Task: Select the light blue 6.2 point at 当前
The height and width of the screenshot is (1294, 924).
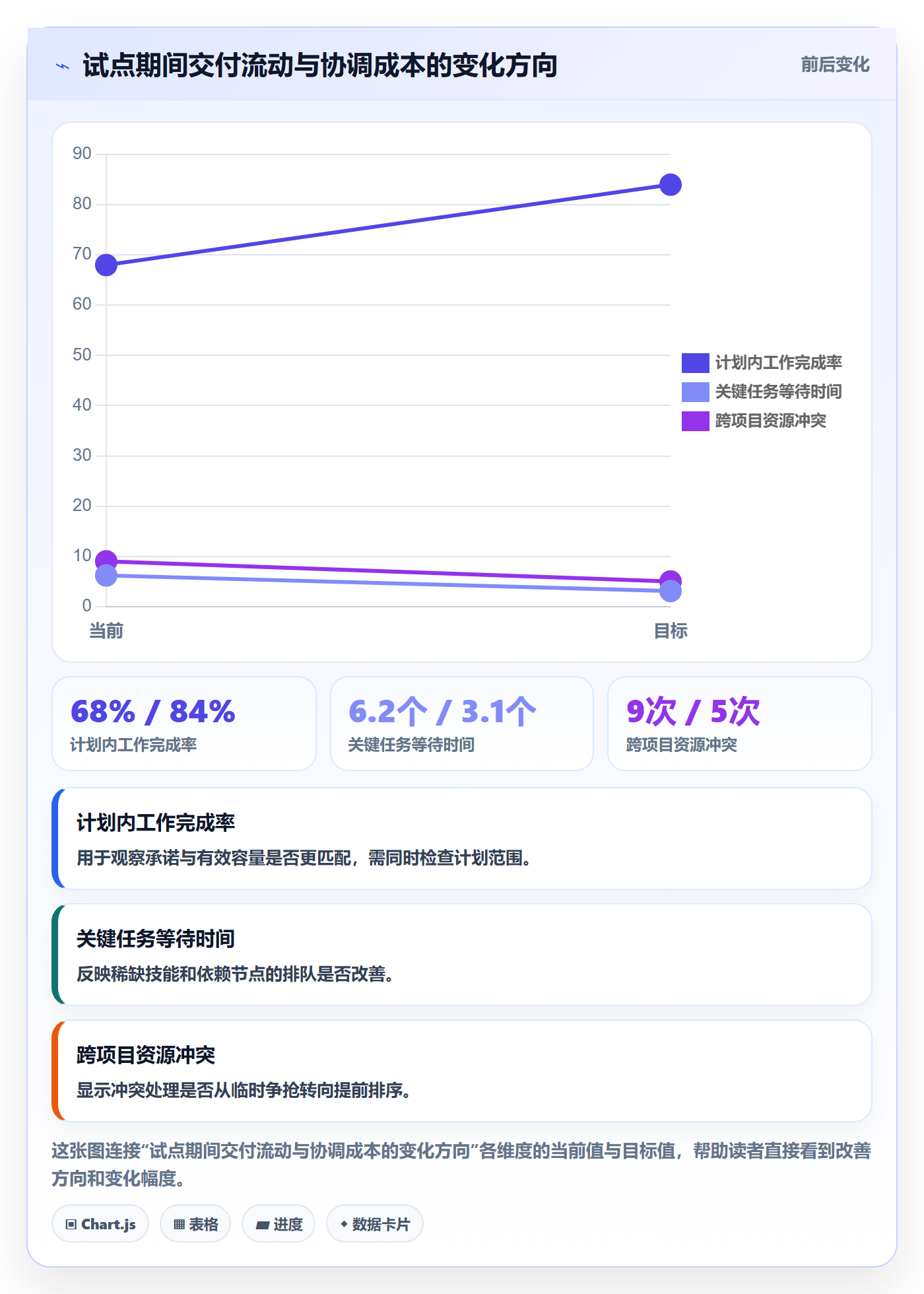Action: click(x=106, y=576)
